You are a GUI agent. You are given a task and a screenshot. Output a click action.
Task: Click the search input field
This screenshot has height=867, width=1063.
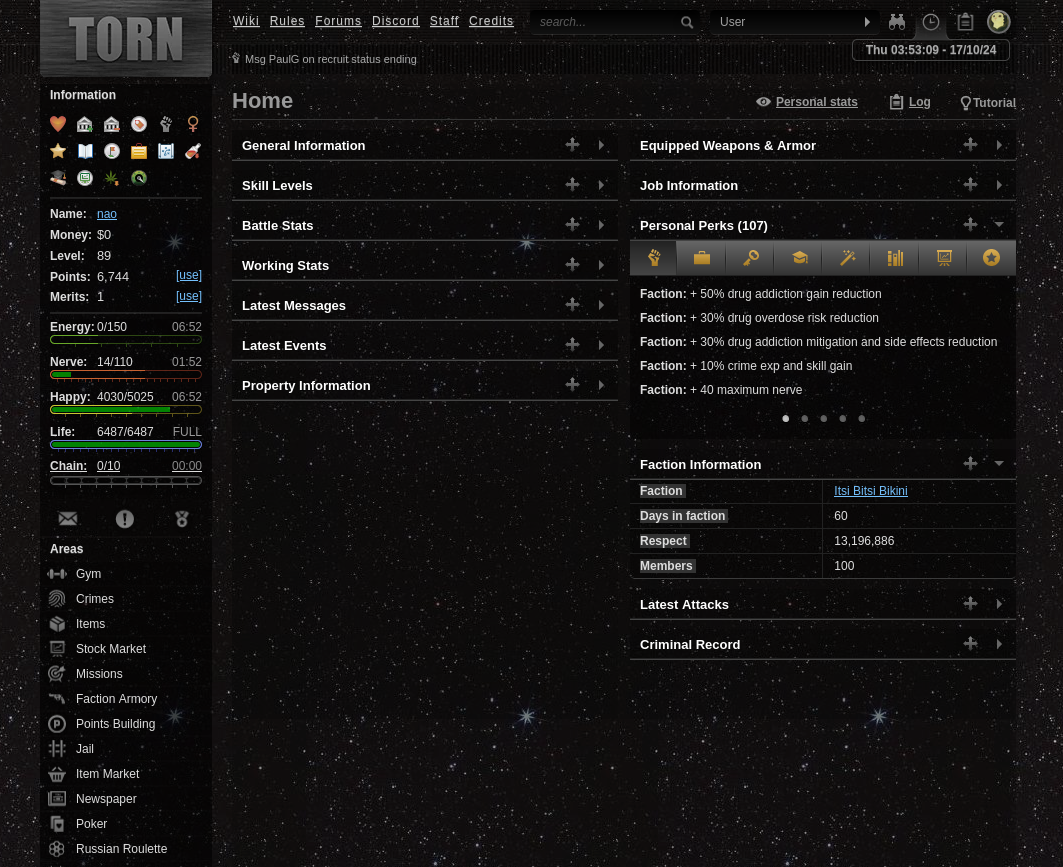tap(610, 21)
